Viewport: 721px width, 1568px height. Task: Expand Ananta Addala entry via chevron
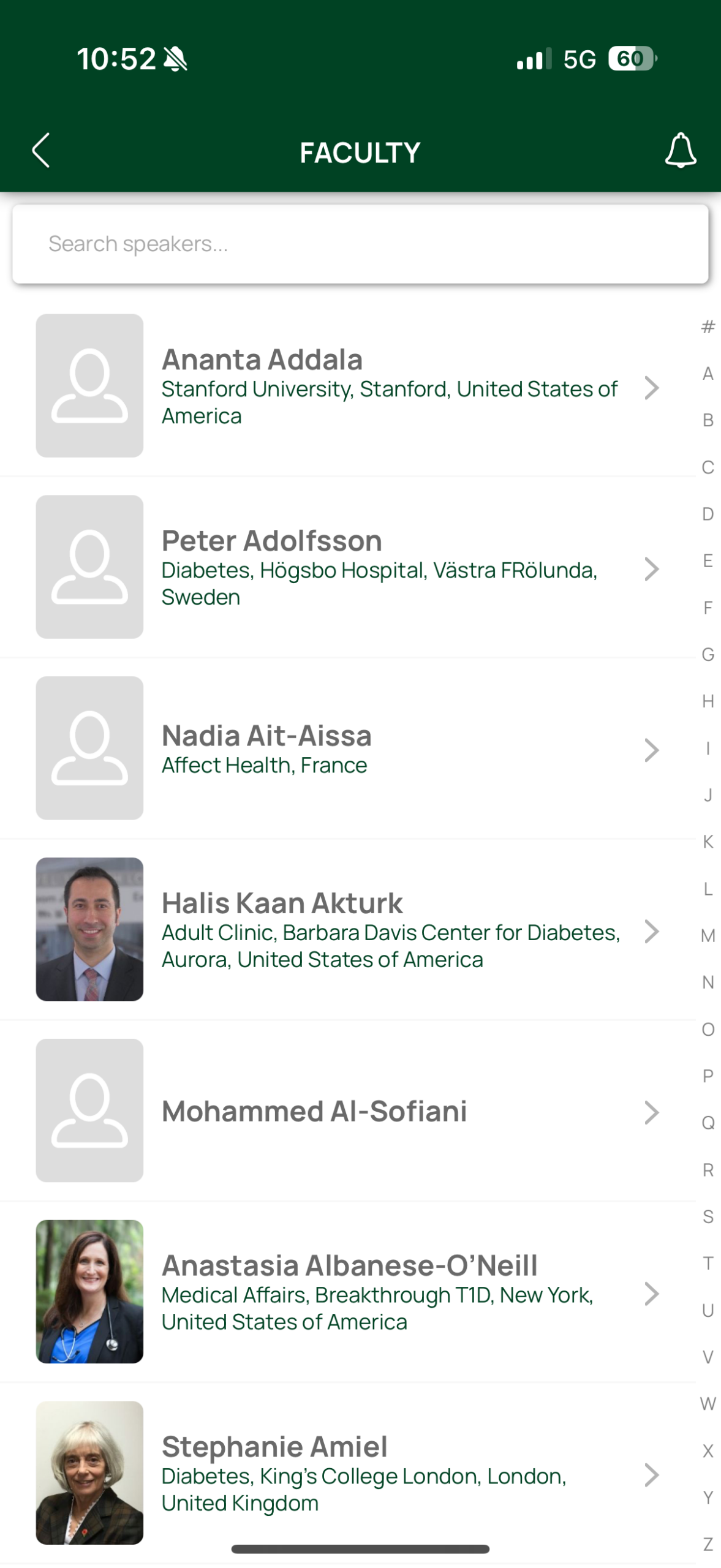coord(651,388)
